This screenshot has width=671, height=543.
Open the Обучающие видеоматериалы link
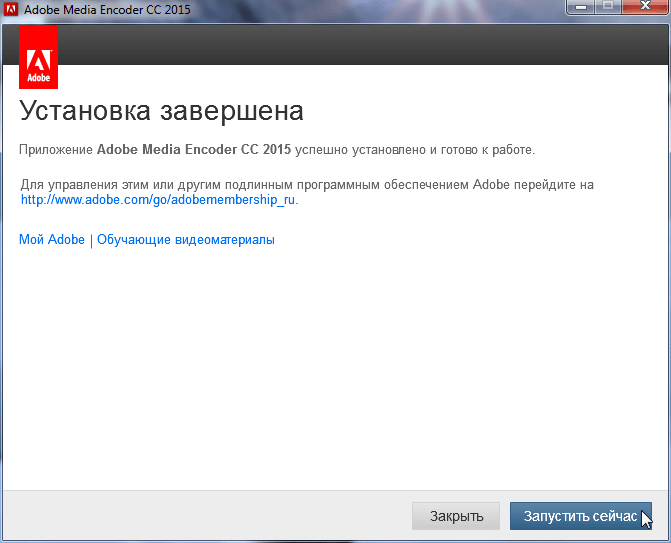coord(186,240)
